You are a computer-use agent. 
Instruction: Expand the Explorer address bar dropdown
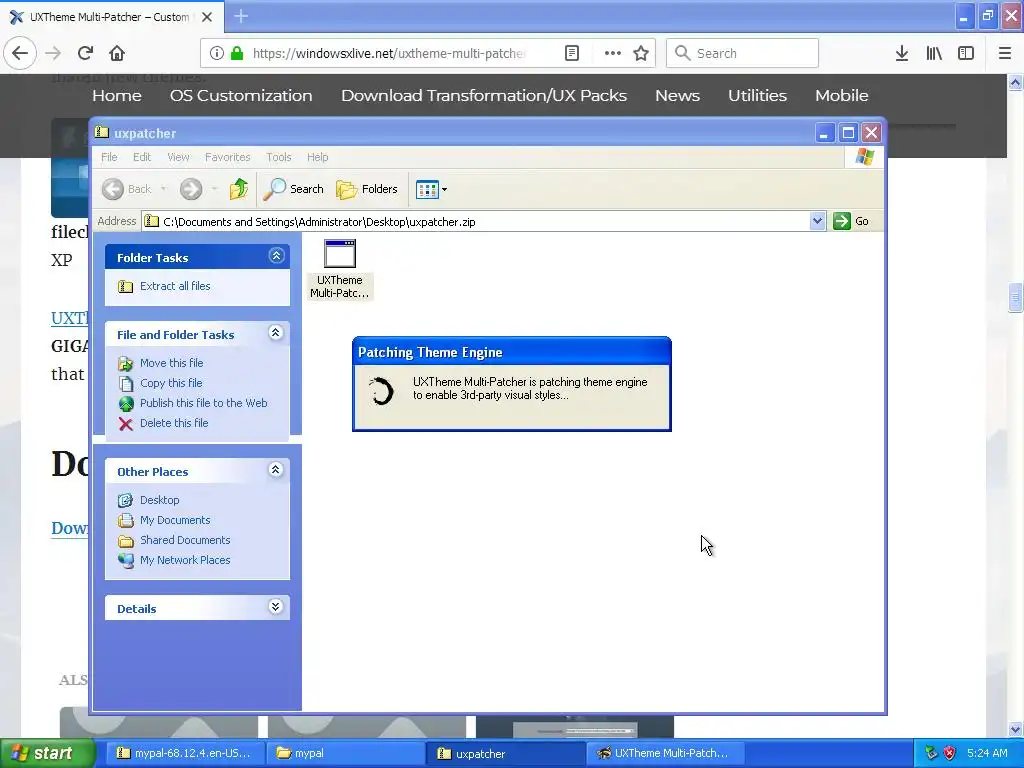(x=817, y=221)
